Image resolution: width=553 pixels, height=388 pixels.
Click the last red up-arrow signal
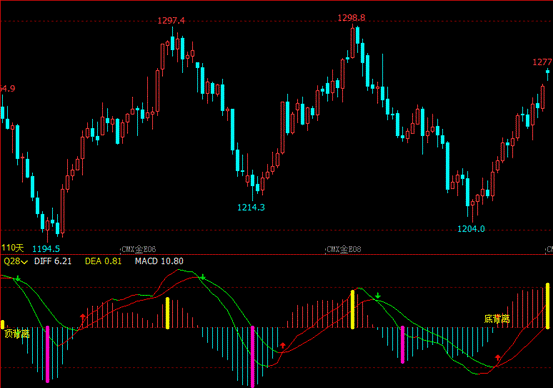tap(498, 358)
